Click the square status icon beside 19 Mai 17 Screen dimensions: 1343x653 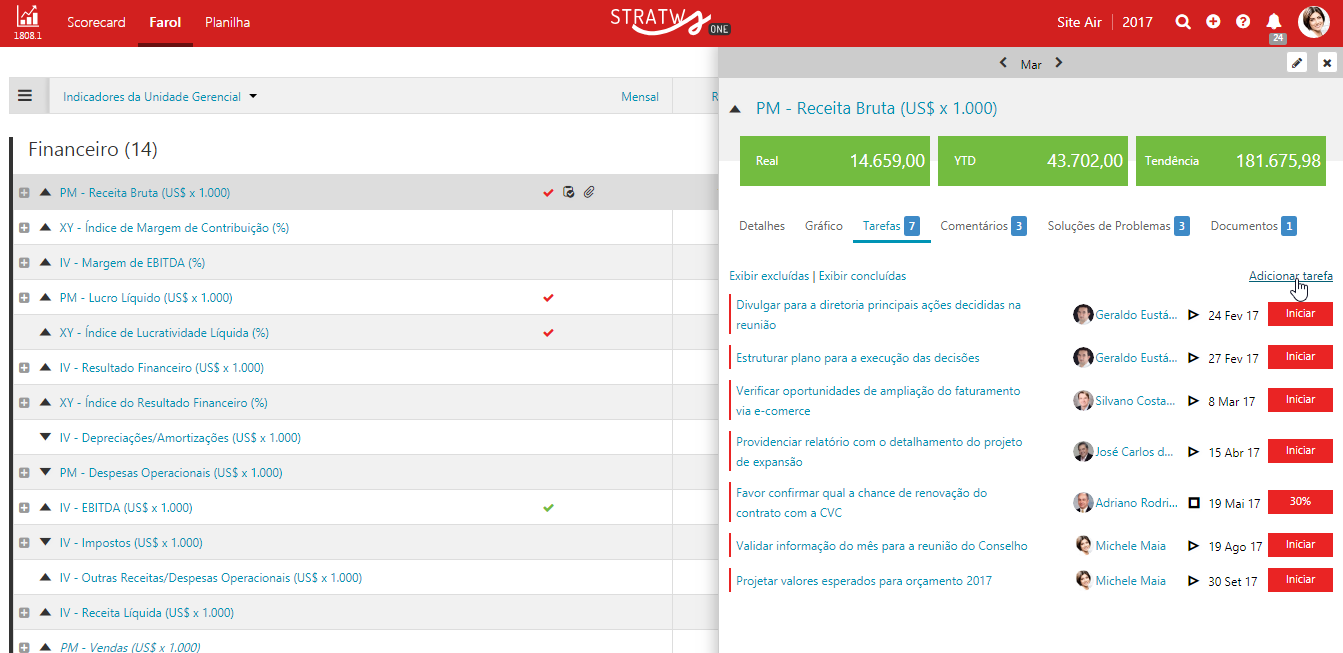point(1193,502)
